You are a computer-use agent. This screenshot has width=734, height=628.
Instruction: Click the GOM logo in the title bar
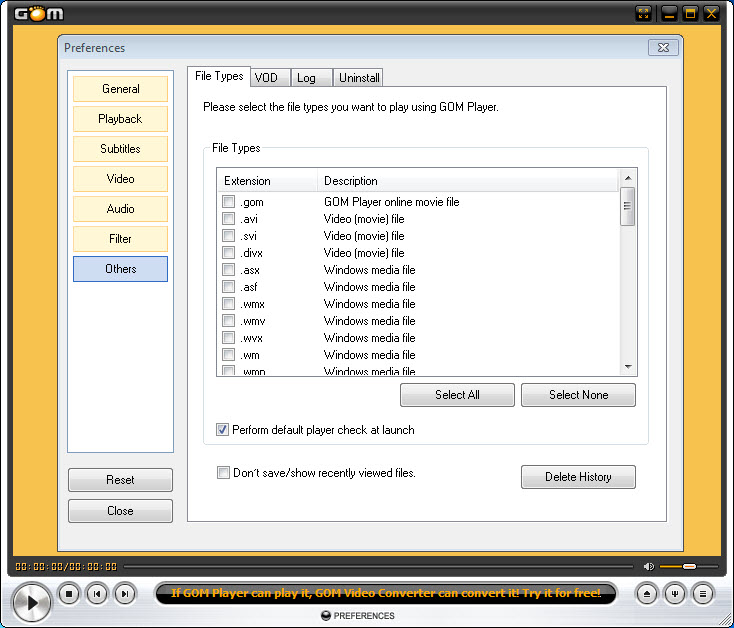pos(39,14)
